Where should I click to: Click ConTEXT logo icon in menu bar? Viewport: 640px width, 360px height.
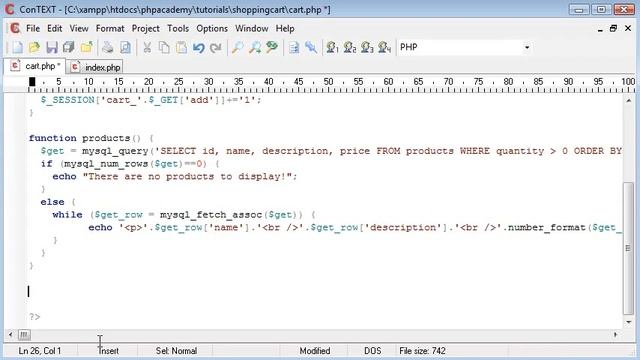pos(15,28)
